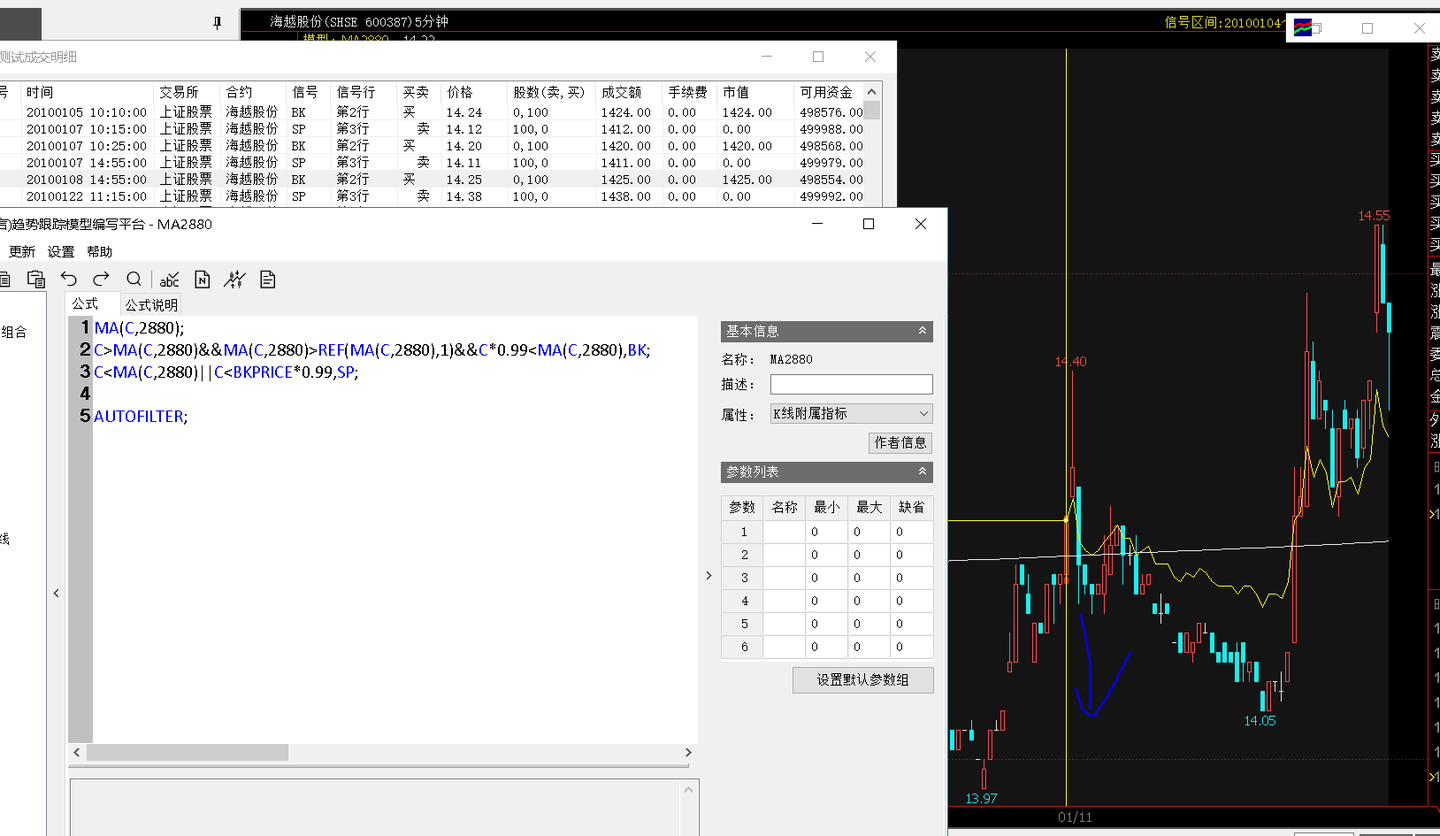Screen dimensions: 1440x836
Task: Click formula line 1 MA(C,2880);
Action: point(140,327)
